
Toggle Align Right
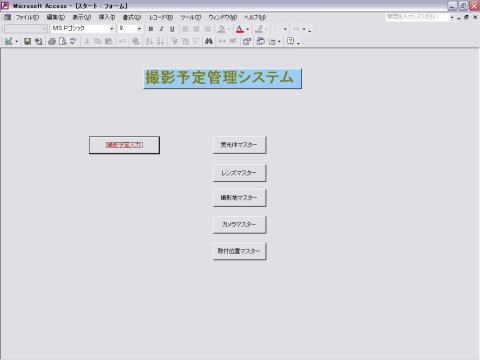click(x=207, y=29)
